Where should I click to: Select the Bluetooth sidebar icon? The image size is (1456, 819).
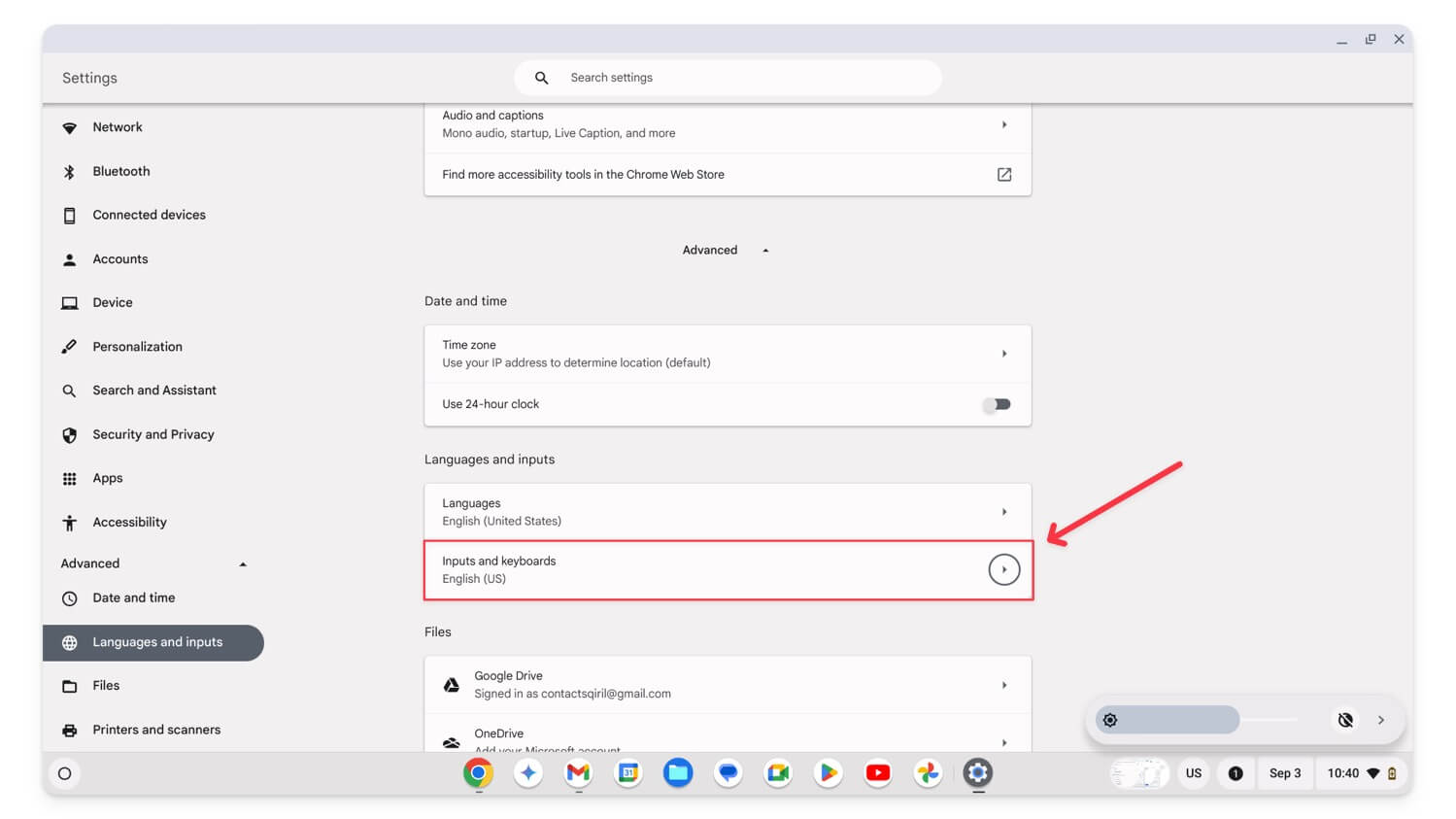tap(69, 171)
